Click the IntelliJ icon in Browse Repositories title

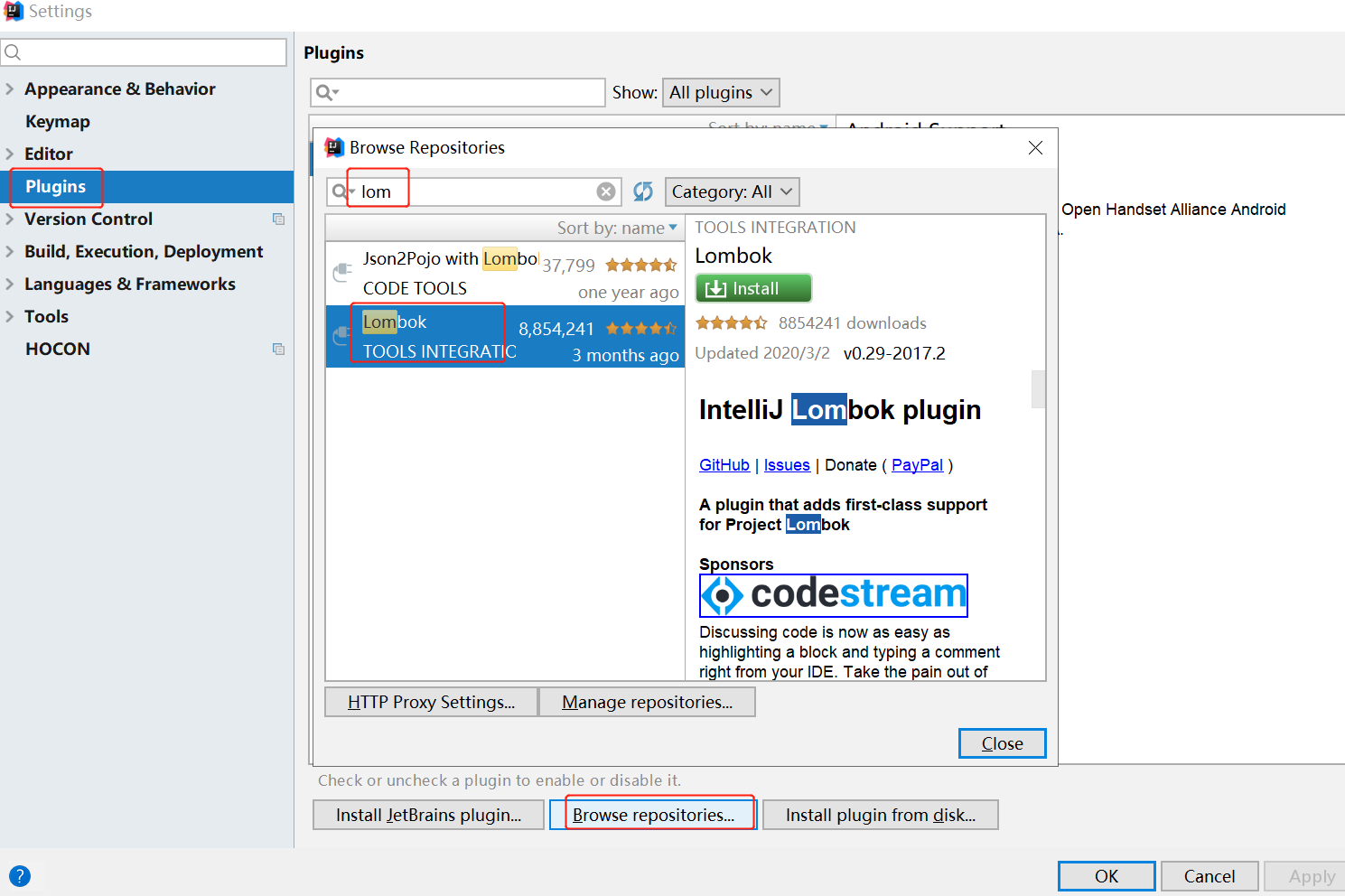pos(334,147)
